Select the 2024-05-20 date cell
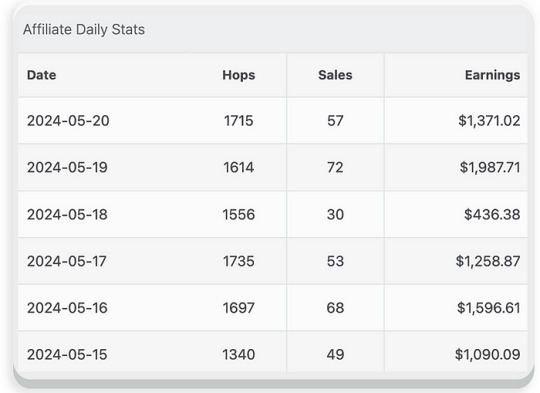 click(68, 121)
